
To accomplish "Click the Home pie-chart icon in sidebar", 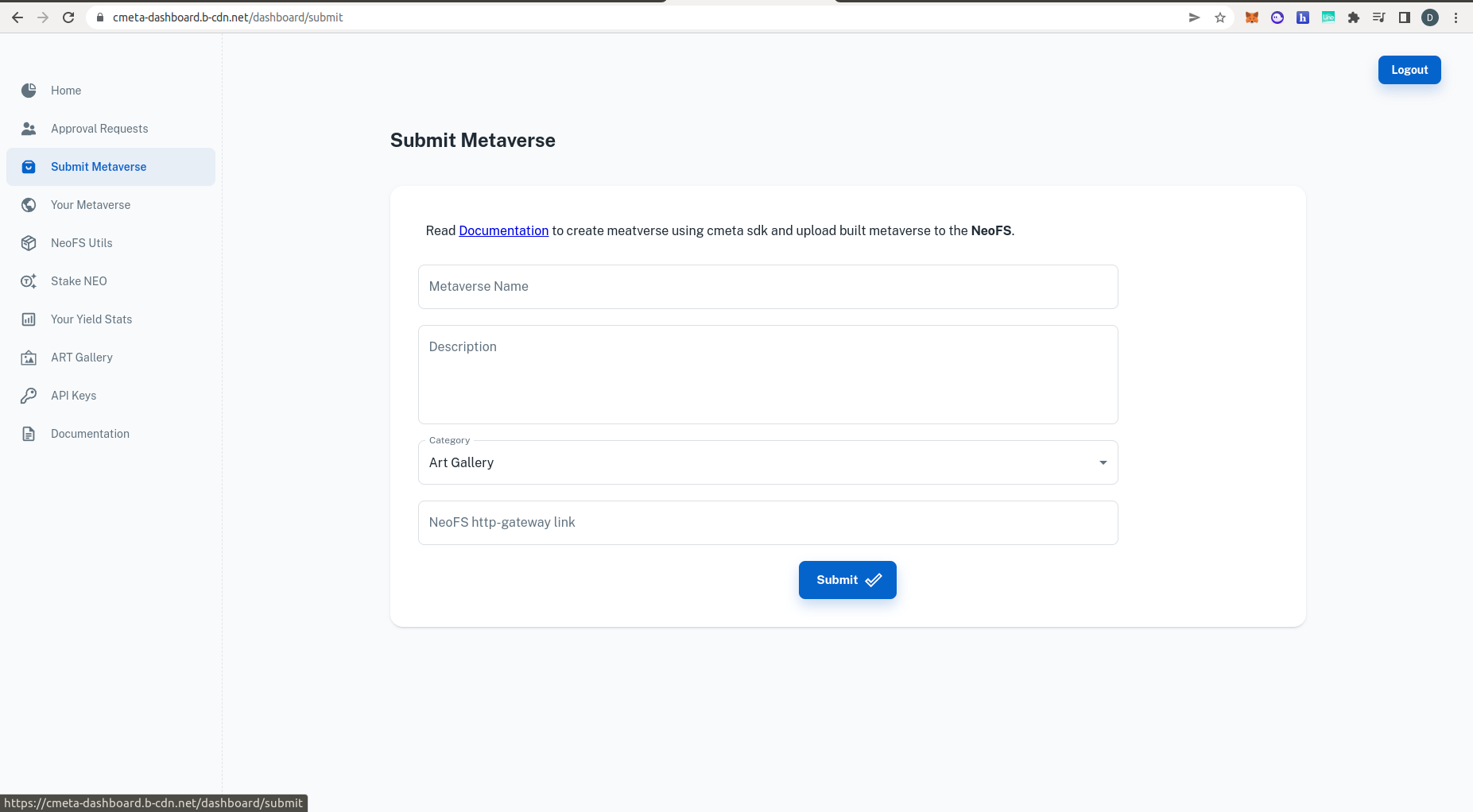I will coord(29,91).
